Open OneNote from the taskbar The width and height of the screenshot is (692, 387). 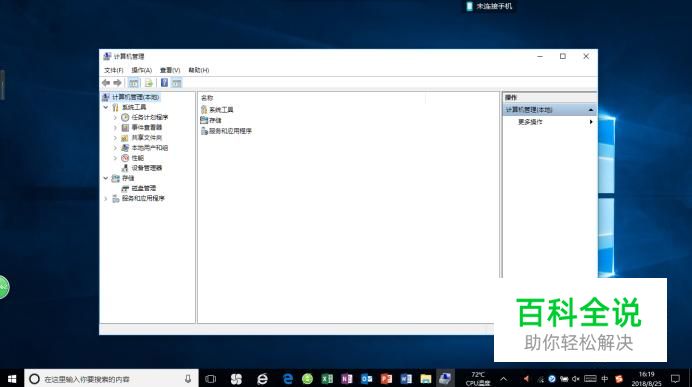coord(347,379)
